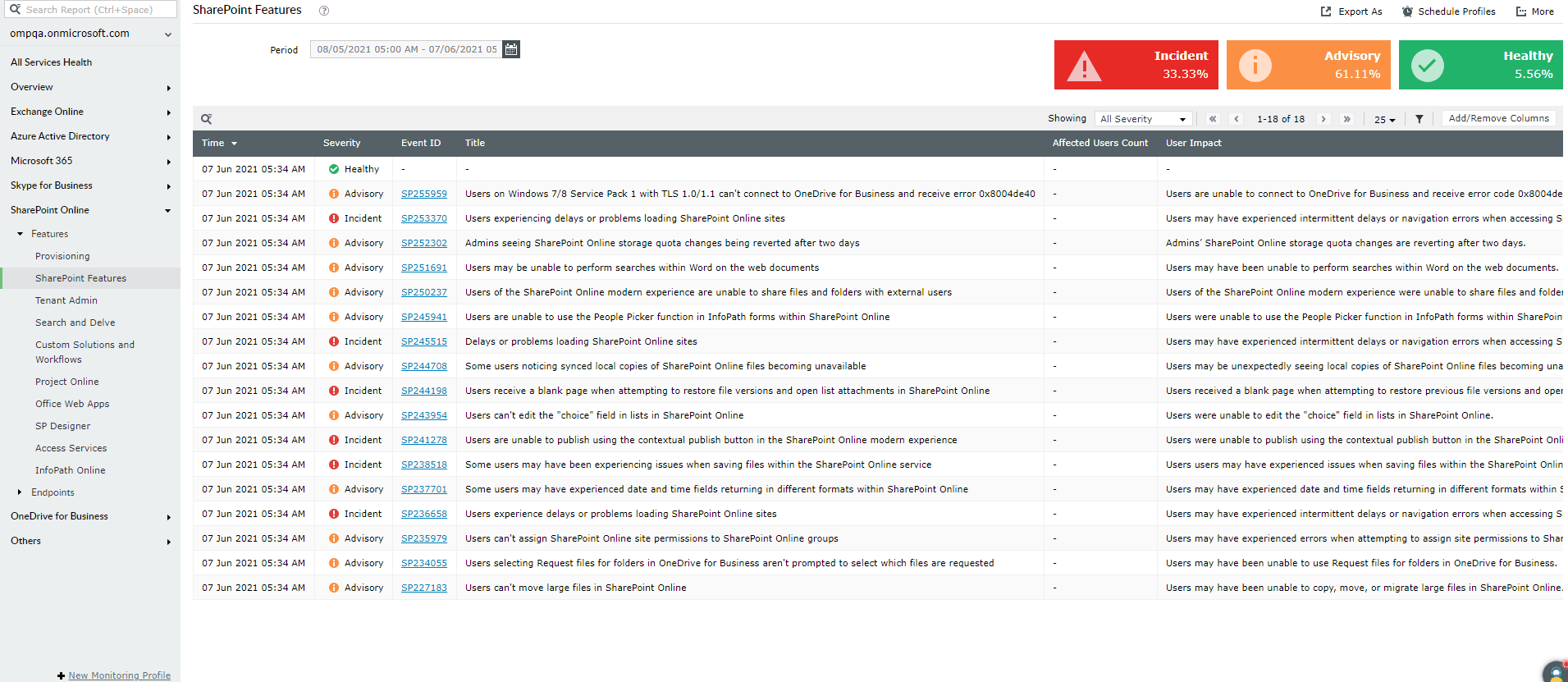Click the help question mark beside SharePoint Features

coord(324,11)
